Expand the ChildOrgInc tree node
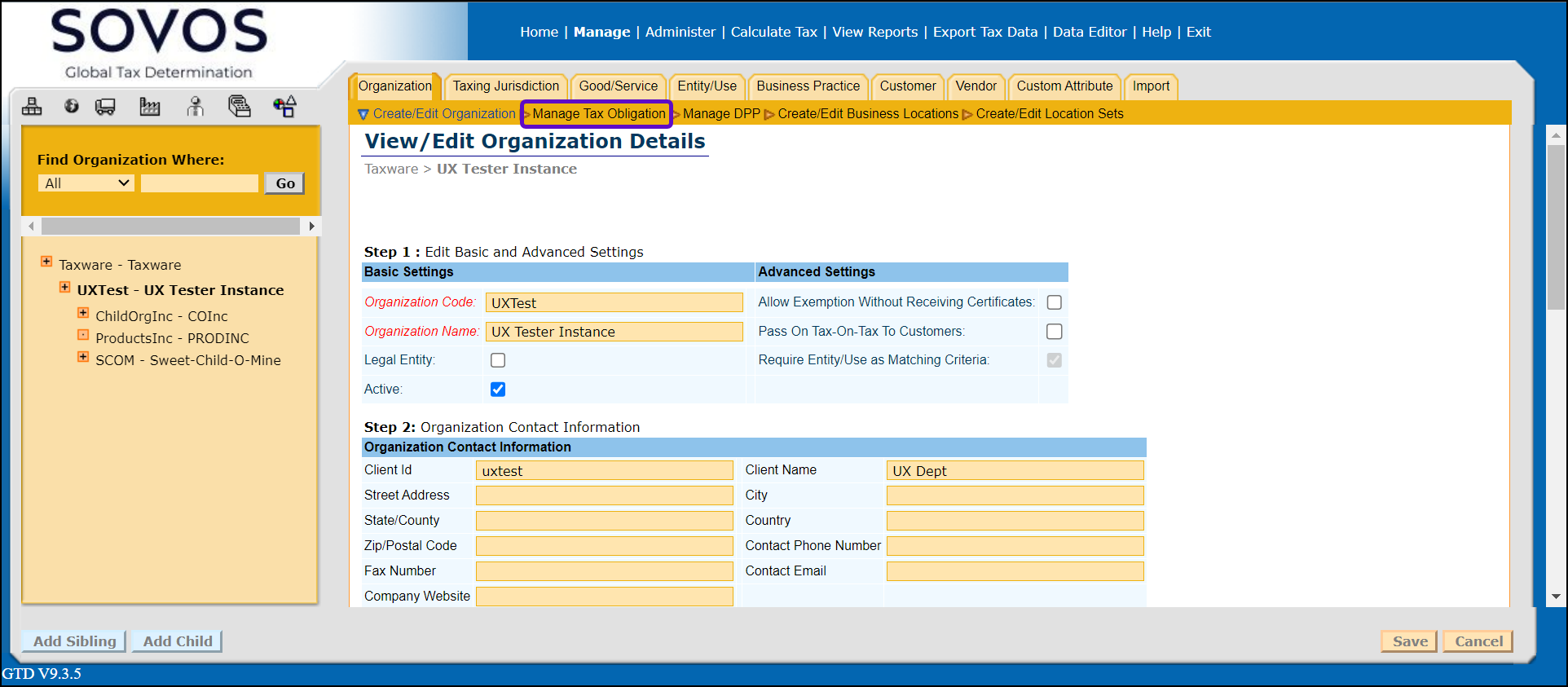The image size is (1568, 687). click(x=83, y=314)
